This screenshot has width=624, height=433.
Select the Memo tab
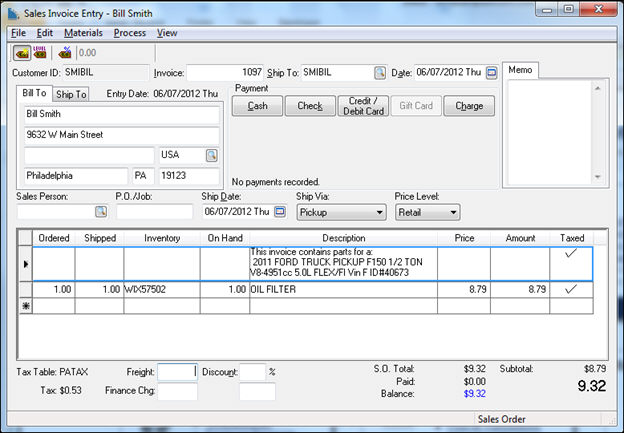tap(520, 70)
